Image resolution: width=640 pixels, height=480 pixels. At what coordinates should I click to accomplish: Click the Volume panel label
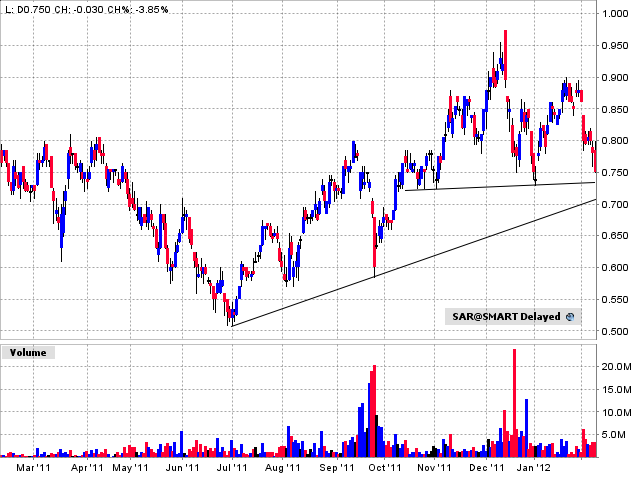28,353
